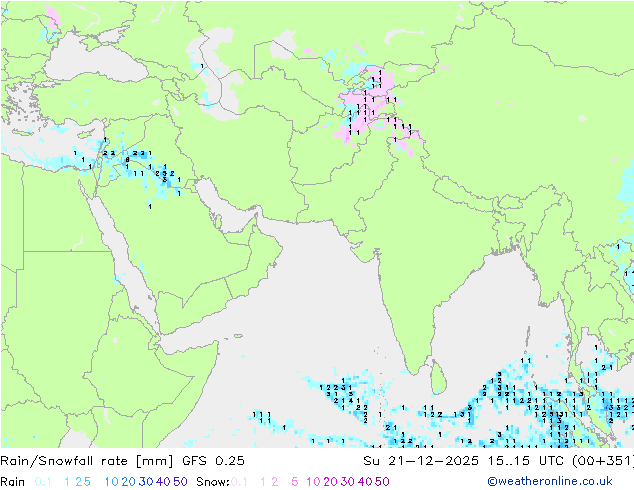Pick the Snow 50 legend color value
634x490 pixels.
(382, 482)
